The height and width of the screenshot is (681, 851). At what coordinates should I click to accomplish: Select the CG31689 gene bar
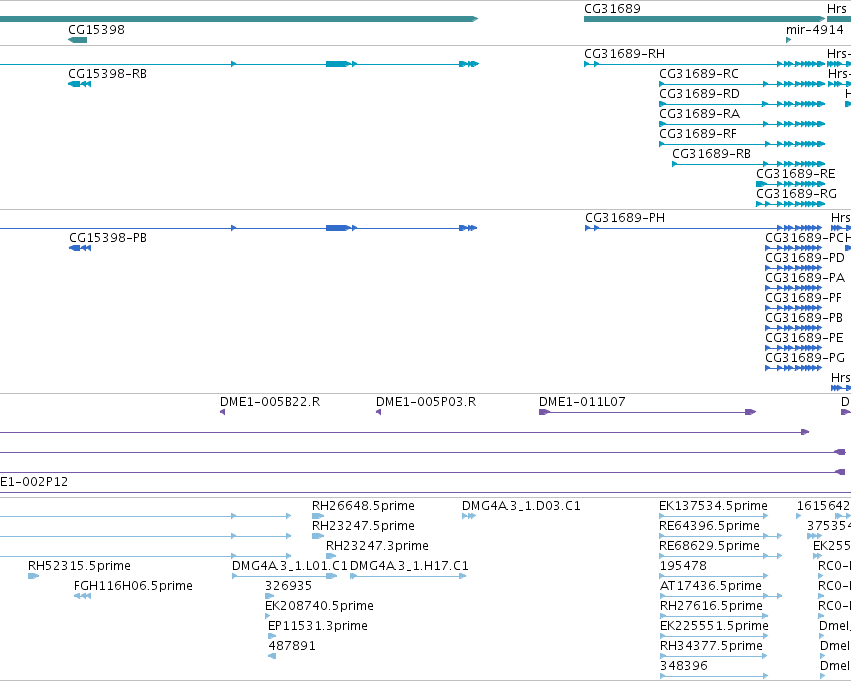704,19
